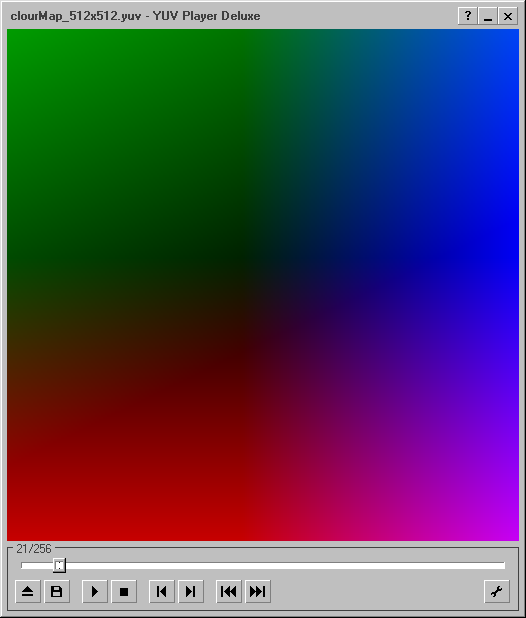Jump backward with the rewind button

[229, 591]
